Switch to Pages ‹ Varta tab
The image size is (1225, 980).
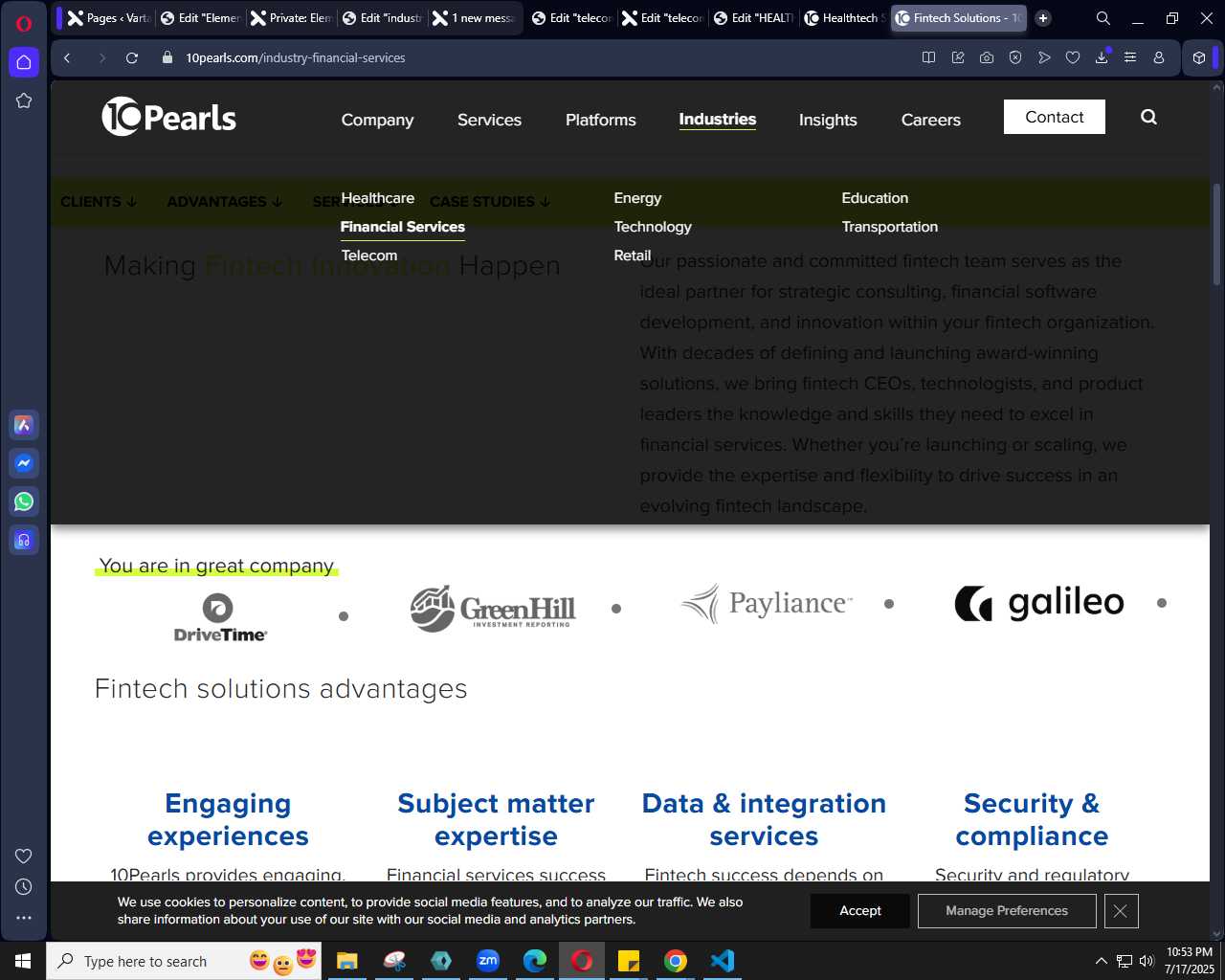click(x=108, y=18)
